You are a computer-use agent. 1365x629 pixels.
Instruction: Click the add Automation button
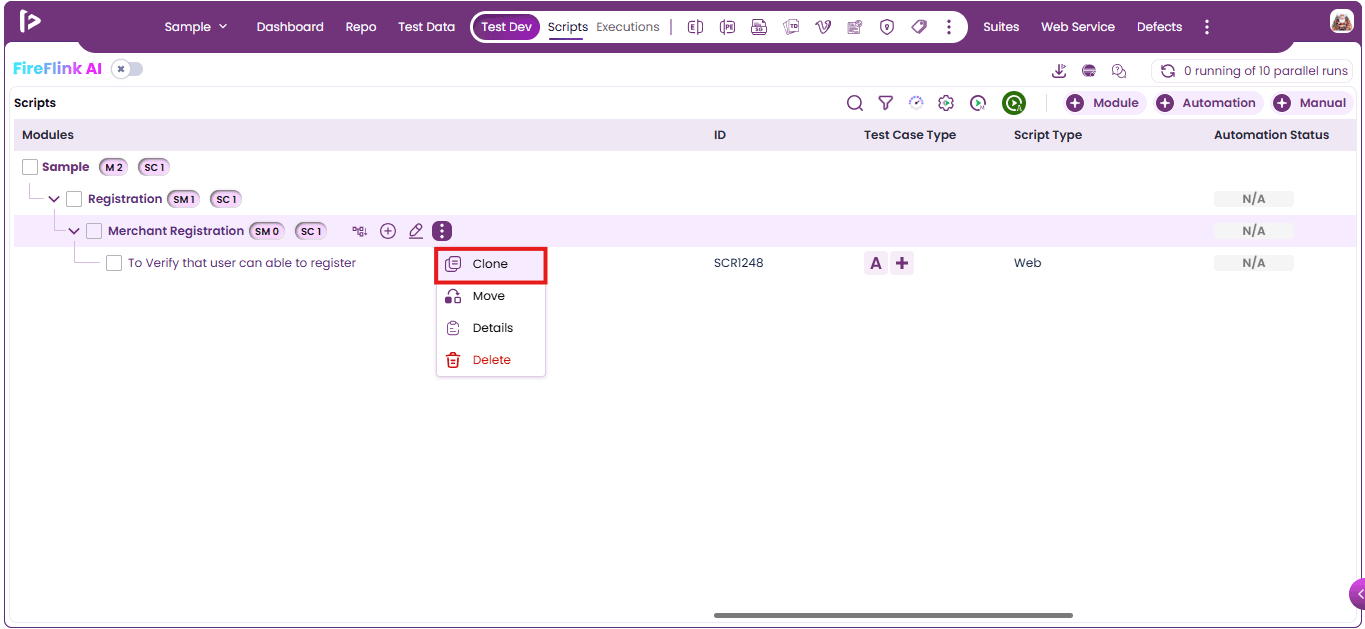coord(1208,103)
